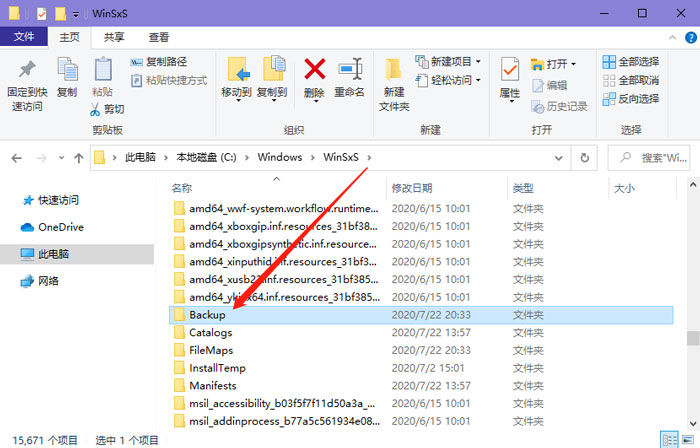
Task: Select the Catalogs folder in the list
Action: pyautogui.click(x=210, y=333)
